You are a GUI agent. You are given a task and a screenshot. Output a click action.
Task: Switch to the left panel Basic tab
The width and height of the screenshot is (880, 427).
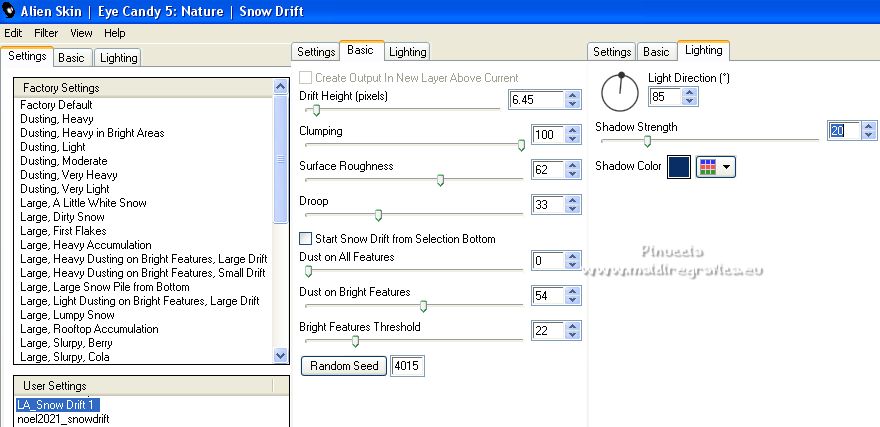[x=71, y=58]
